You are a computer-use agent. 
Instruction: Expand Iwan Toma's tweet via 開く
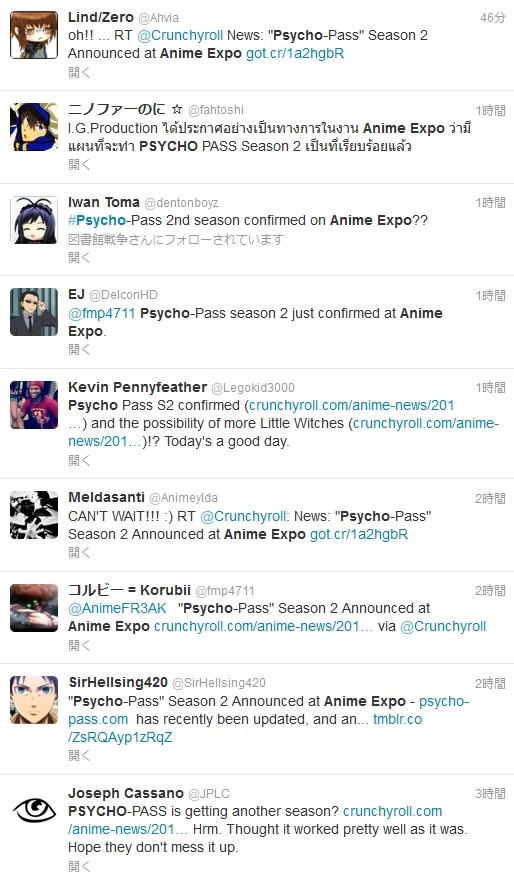[x=79, y=257]
